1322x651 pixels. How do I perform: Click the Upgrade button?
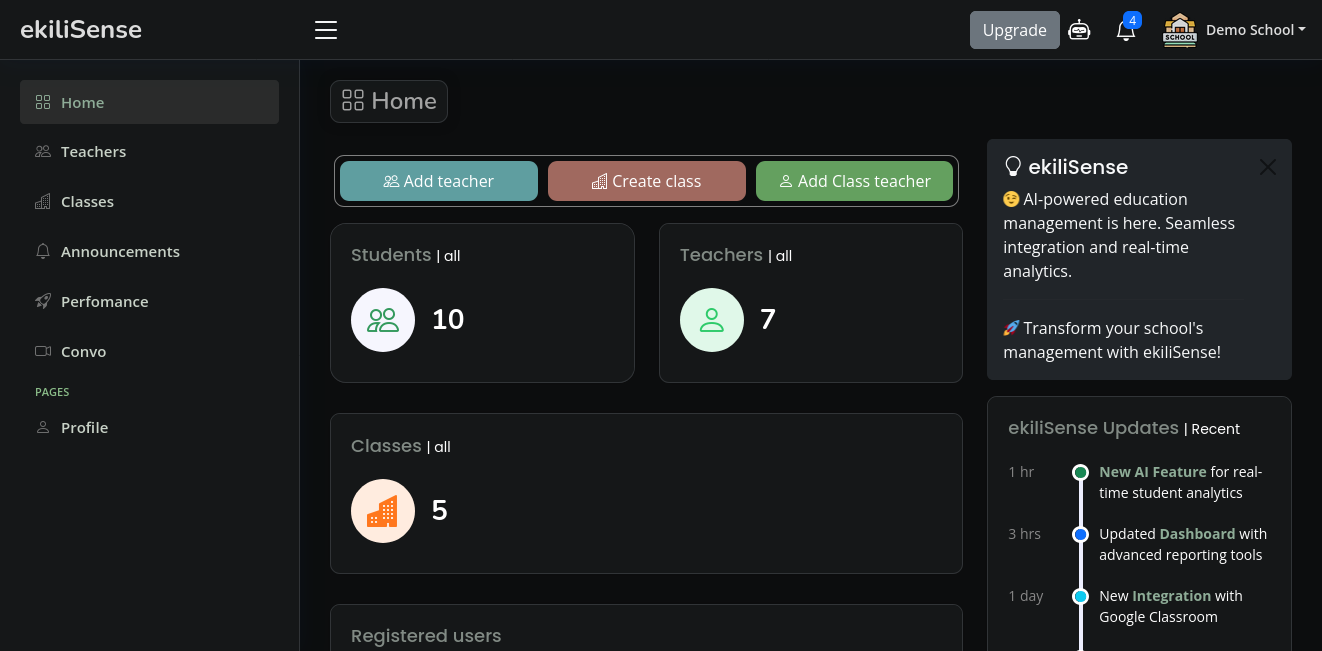tap(1014, 30)
